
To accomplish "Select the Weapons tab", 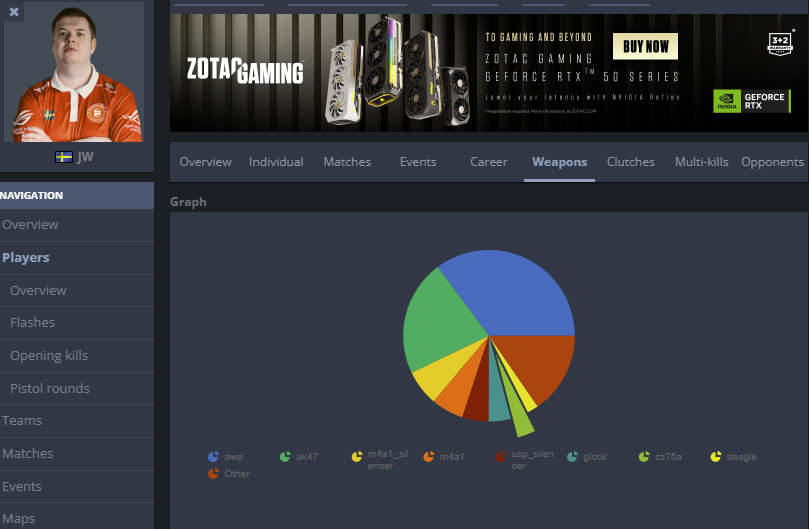I will (559, 162).
